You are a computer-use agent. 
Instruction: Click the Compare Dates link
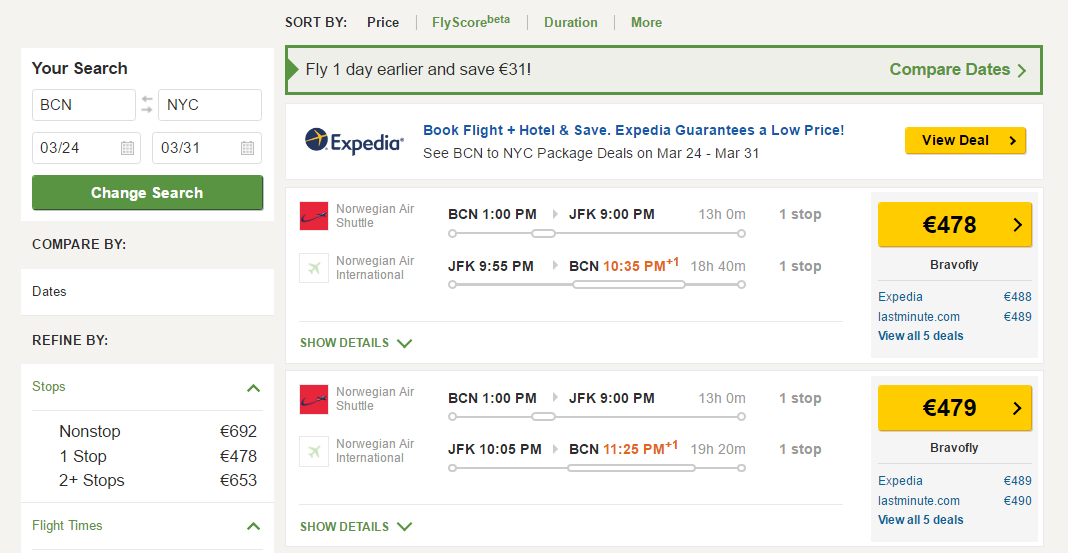(949, 69)
